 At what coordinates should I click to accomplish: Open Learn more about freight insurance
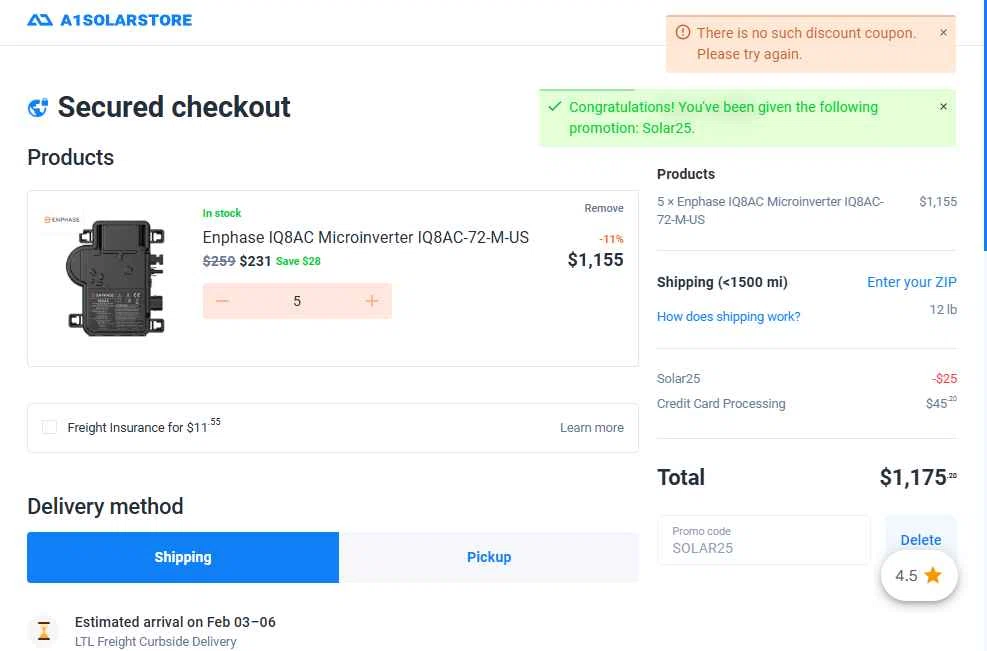[x=592, y=427]
